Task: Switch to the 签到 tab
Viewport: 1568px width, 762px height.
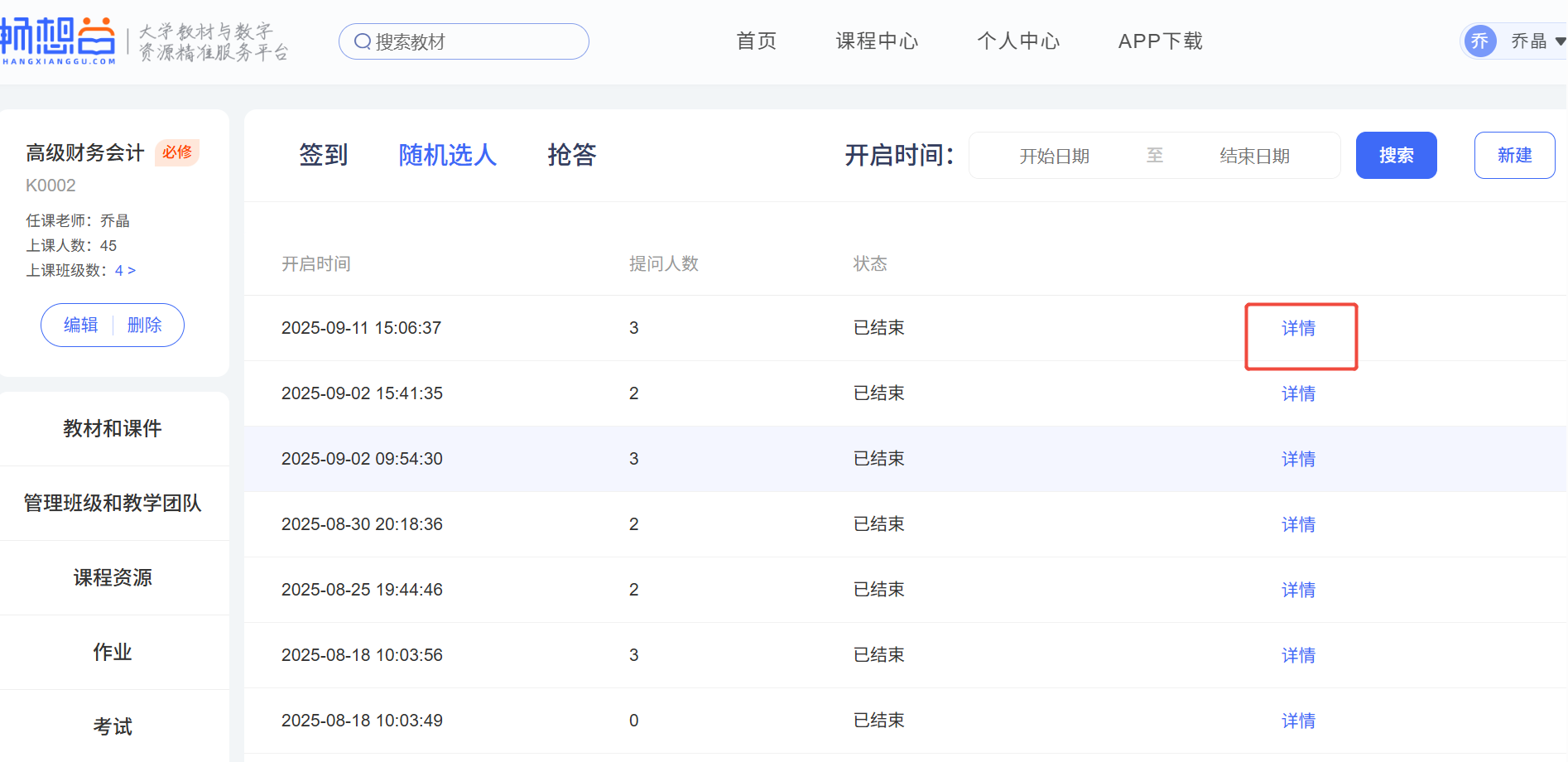Action: (323, 155)
